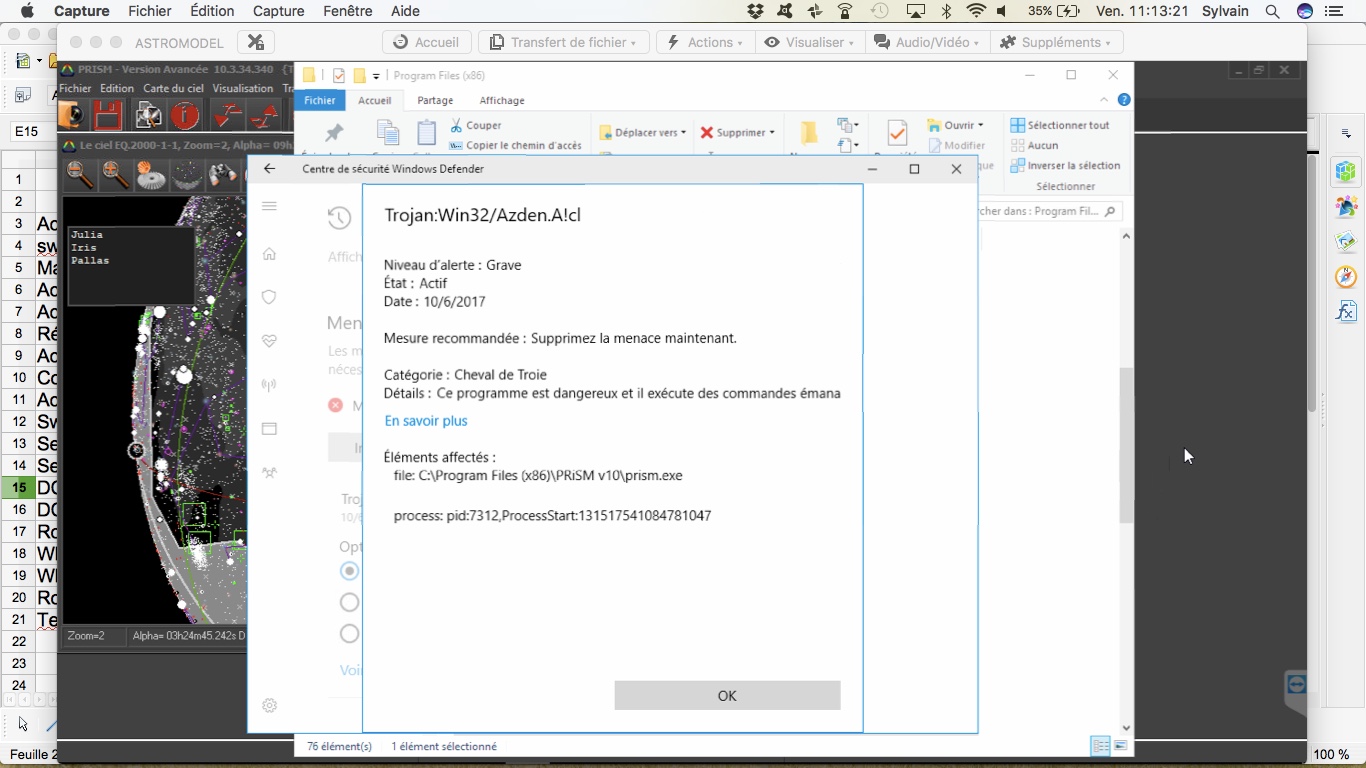Viewport: 1366px width, 768px height.
Task: Select the third threat option radio button
Action: pyautogui.click(x=349, y=633)
